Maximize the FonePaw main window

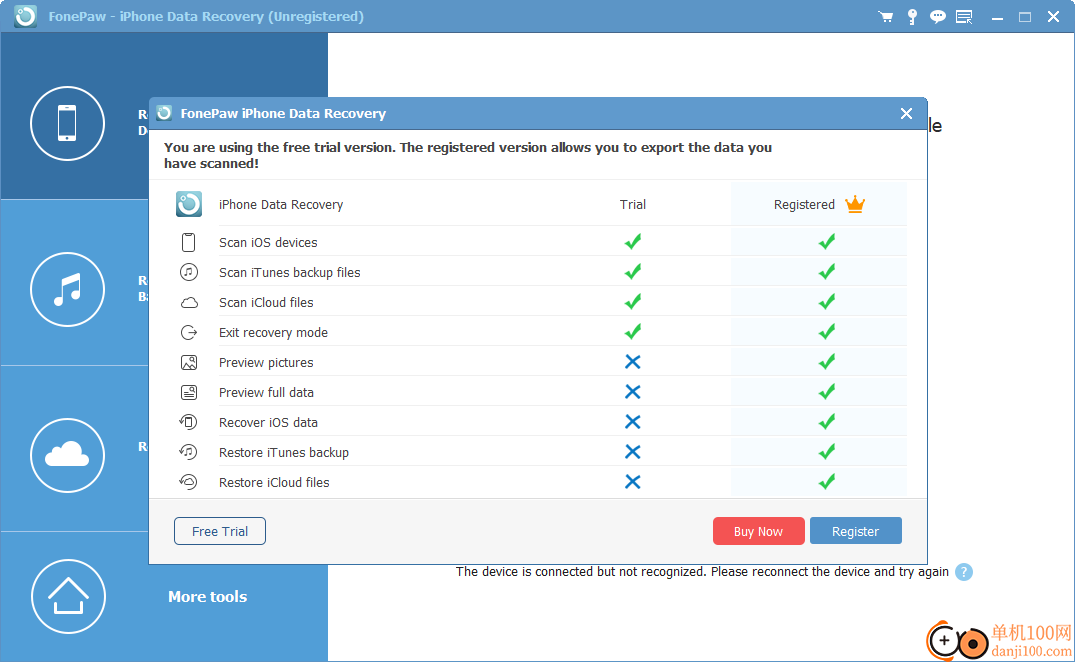tap(1025, 17)
